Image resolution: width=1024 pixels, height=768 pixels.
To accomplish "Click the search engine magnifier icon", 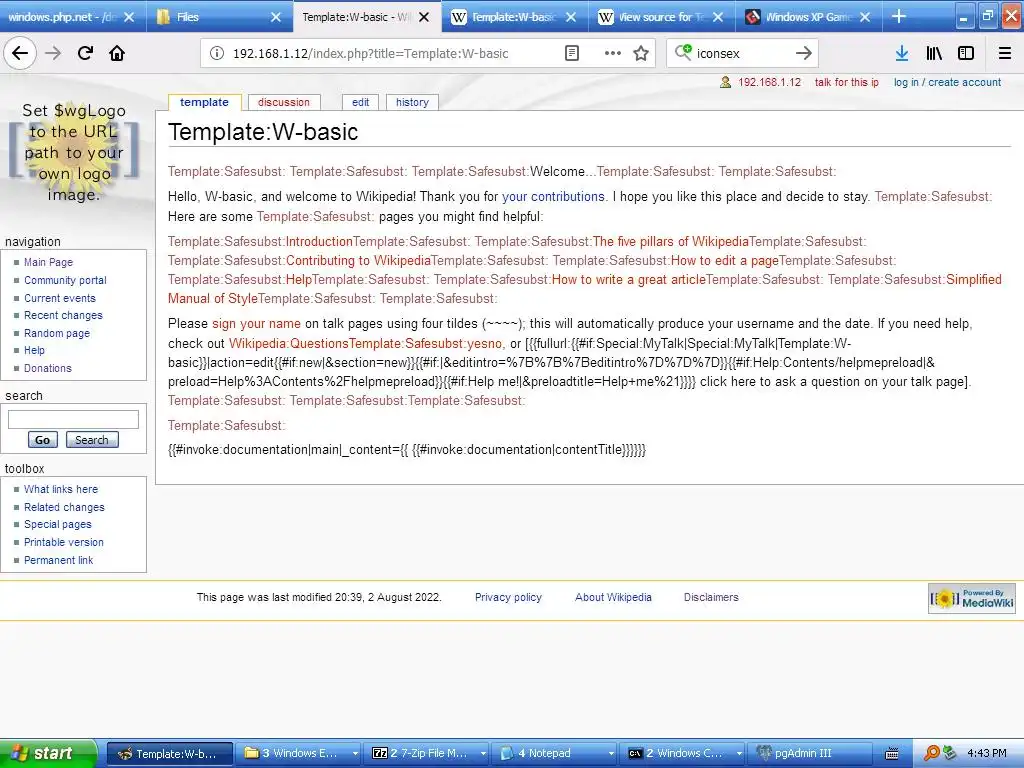I will [683, 53].
